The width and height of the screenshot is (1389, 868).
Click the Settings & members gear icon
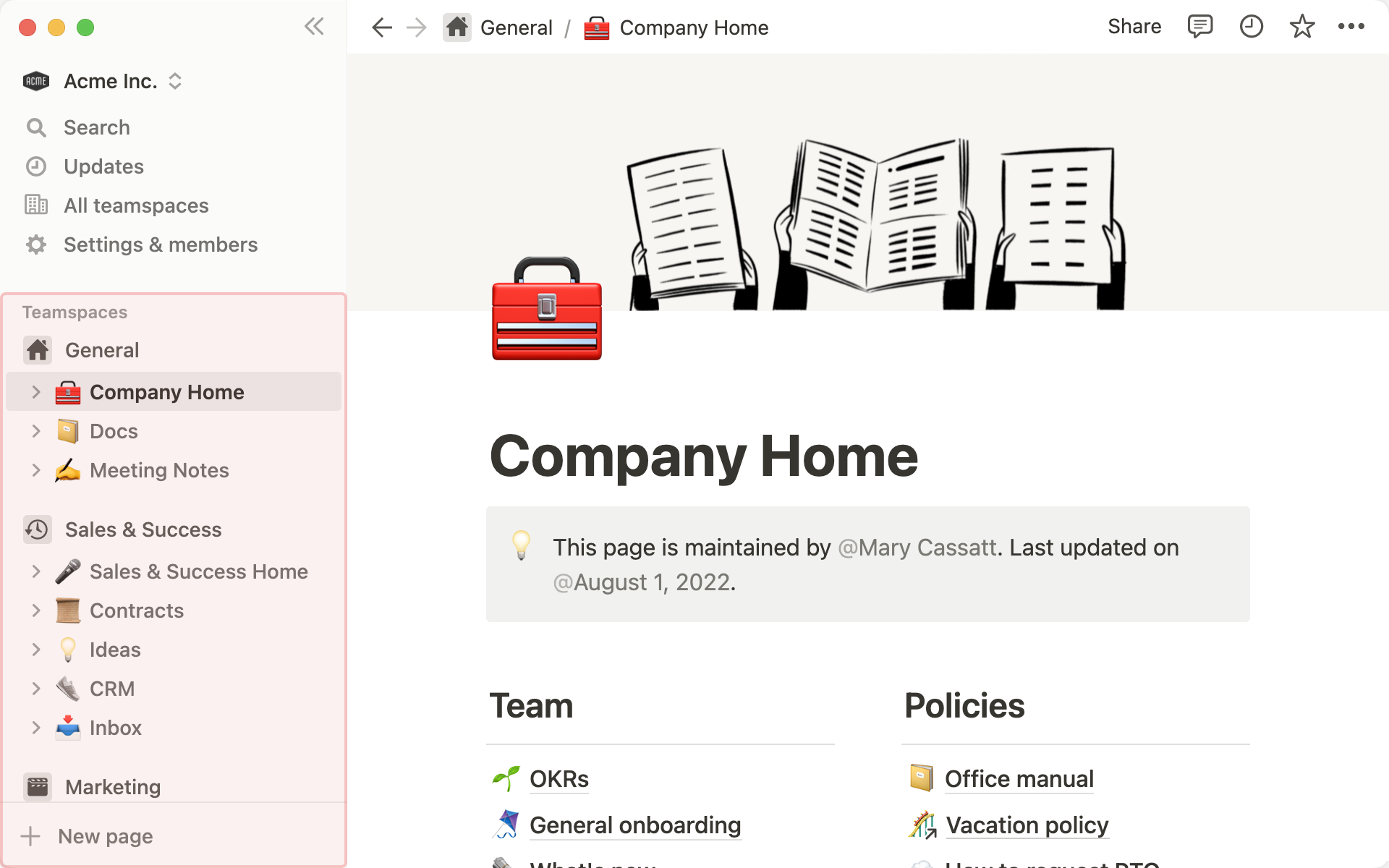click(x=36, y=244)
